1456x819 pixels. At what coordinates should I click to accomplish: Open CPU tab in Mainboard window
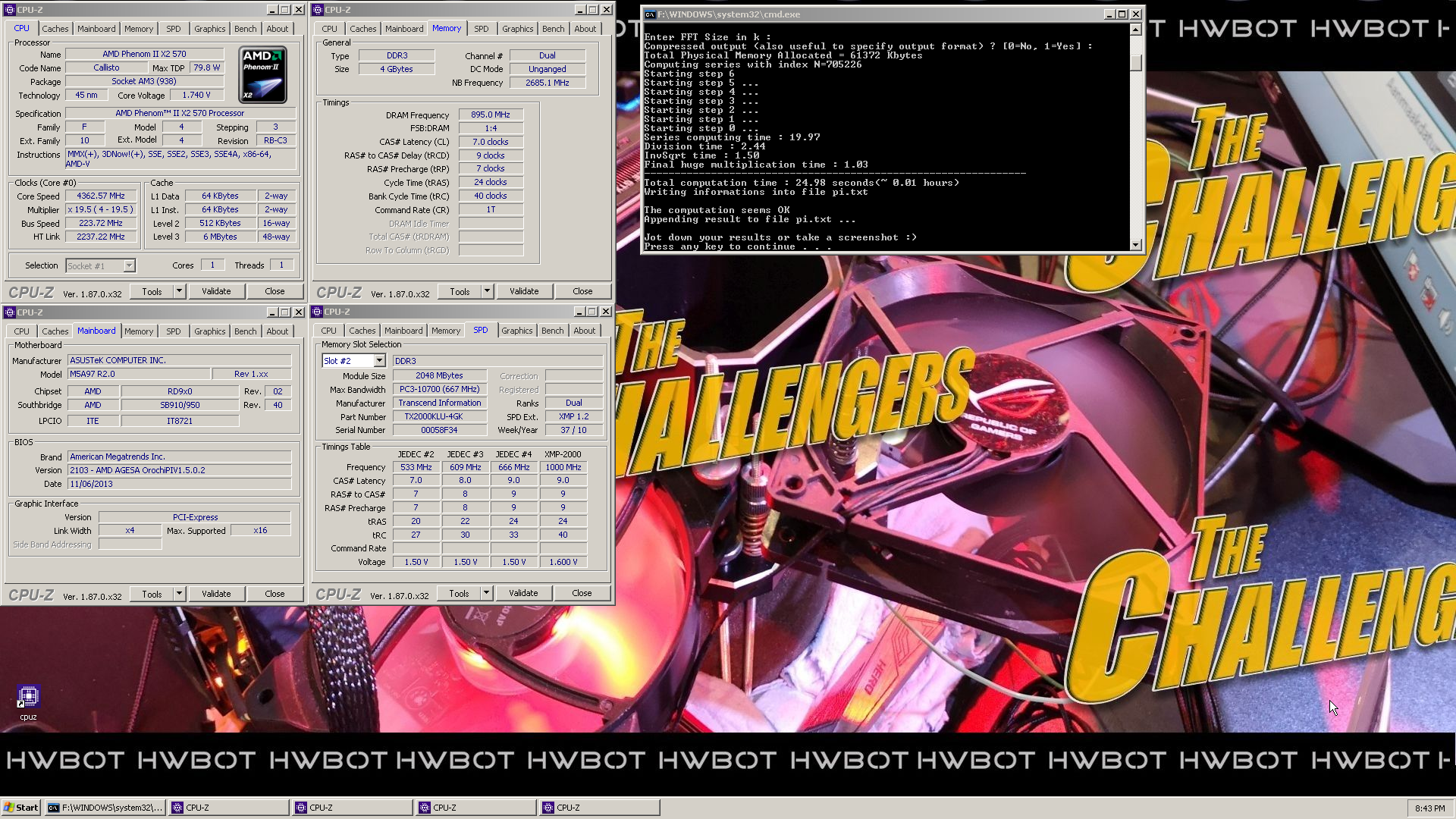tap(21, 331)
